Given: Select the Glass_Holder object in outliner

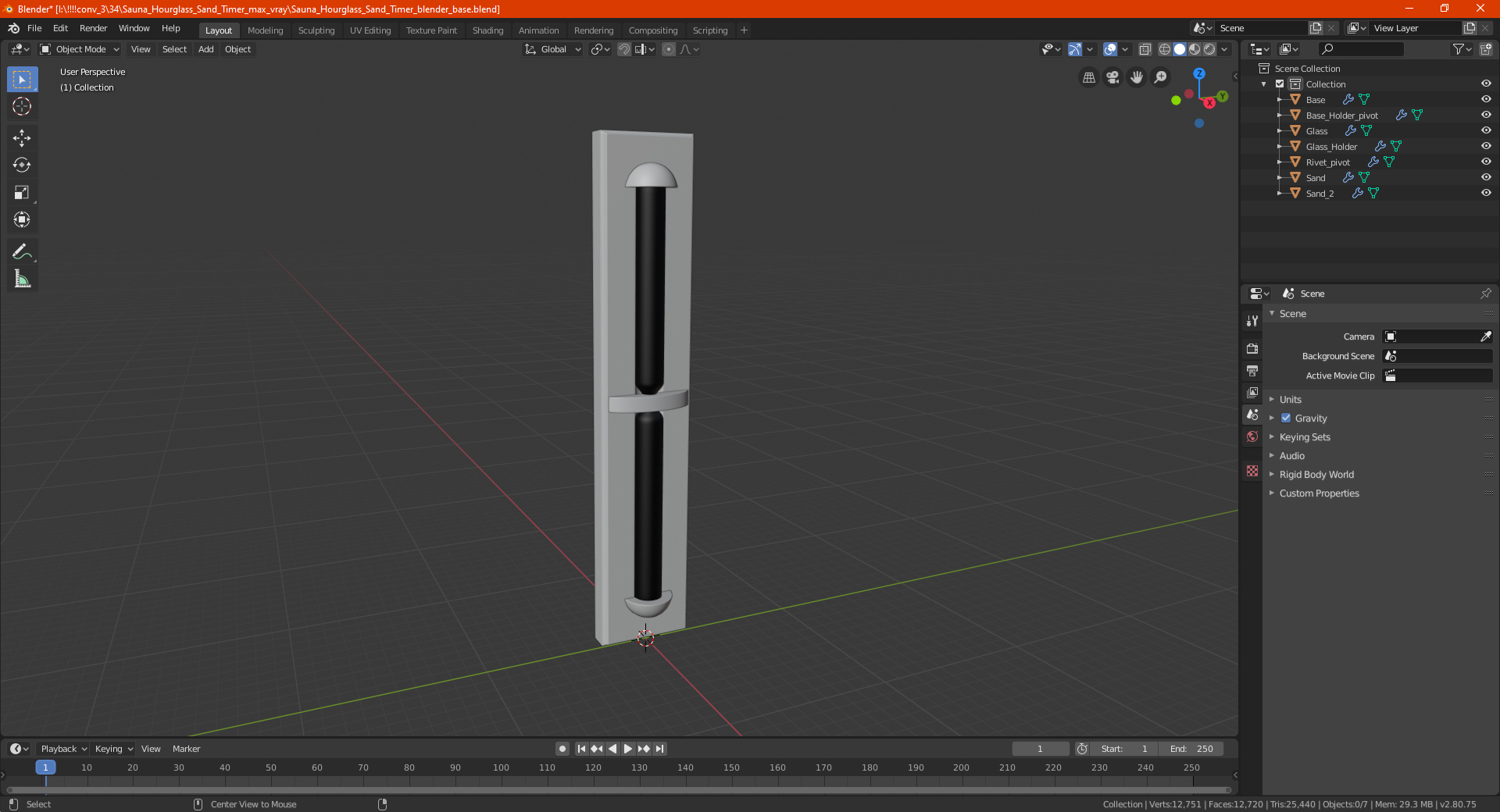Looking at the screenshot, I should [x=1331, y=147].
